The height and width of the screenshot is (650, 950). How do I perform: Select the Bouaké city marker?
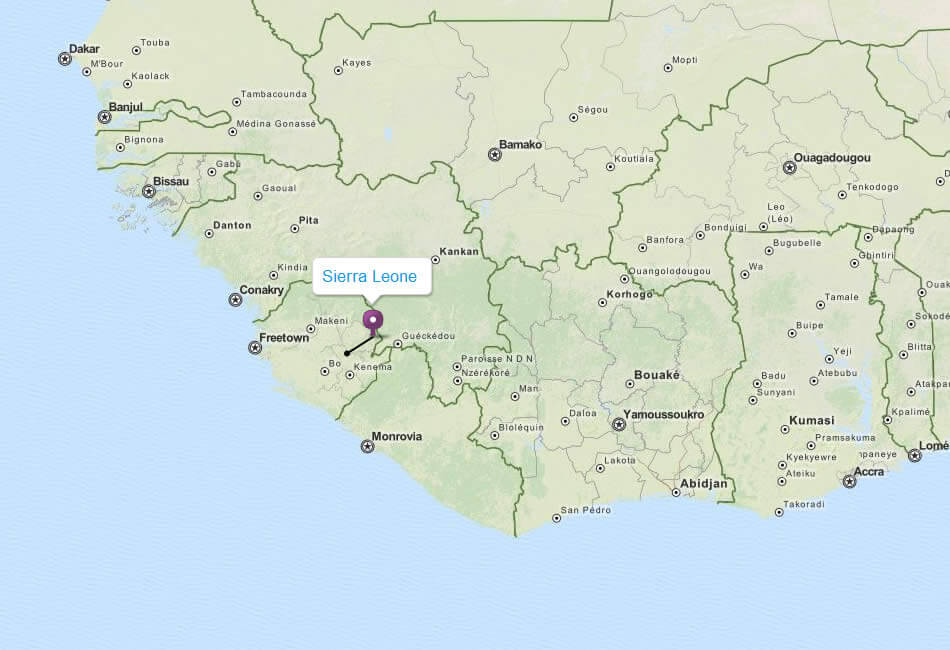click(x=629, y=384)
